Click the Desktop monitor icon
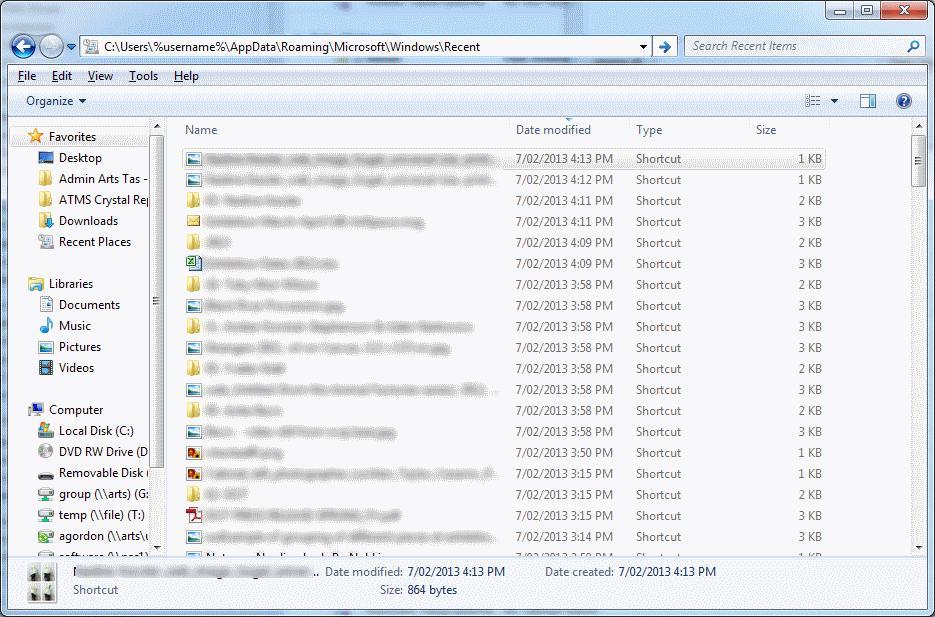 pyautogui.click(x=46, y=158)
